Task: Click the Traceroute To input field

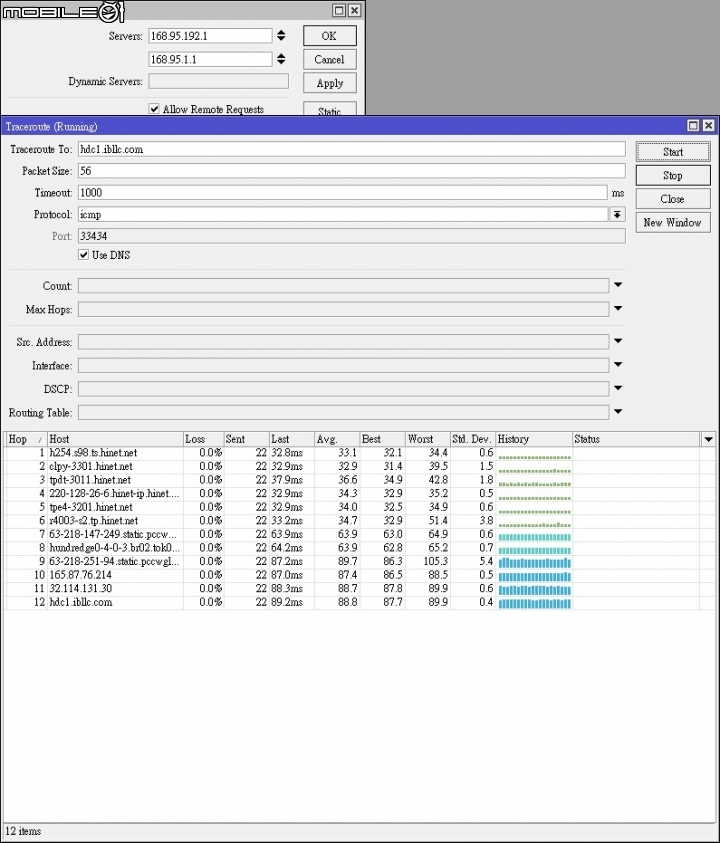Action: tap(352, 149)
